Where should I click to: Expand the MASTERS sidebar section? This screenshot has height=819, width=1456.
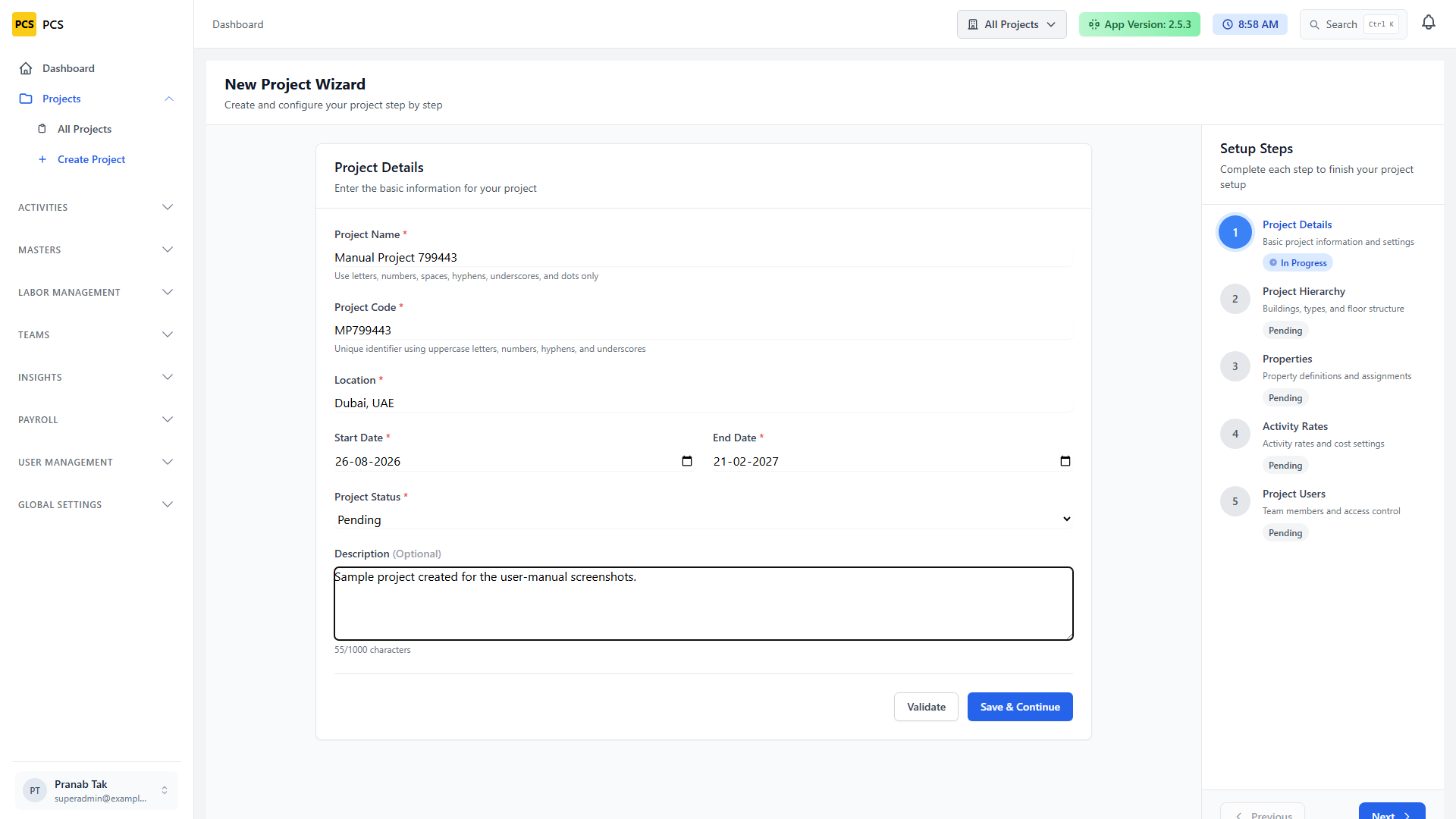click(96, 249)
